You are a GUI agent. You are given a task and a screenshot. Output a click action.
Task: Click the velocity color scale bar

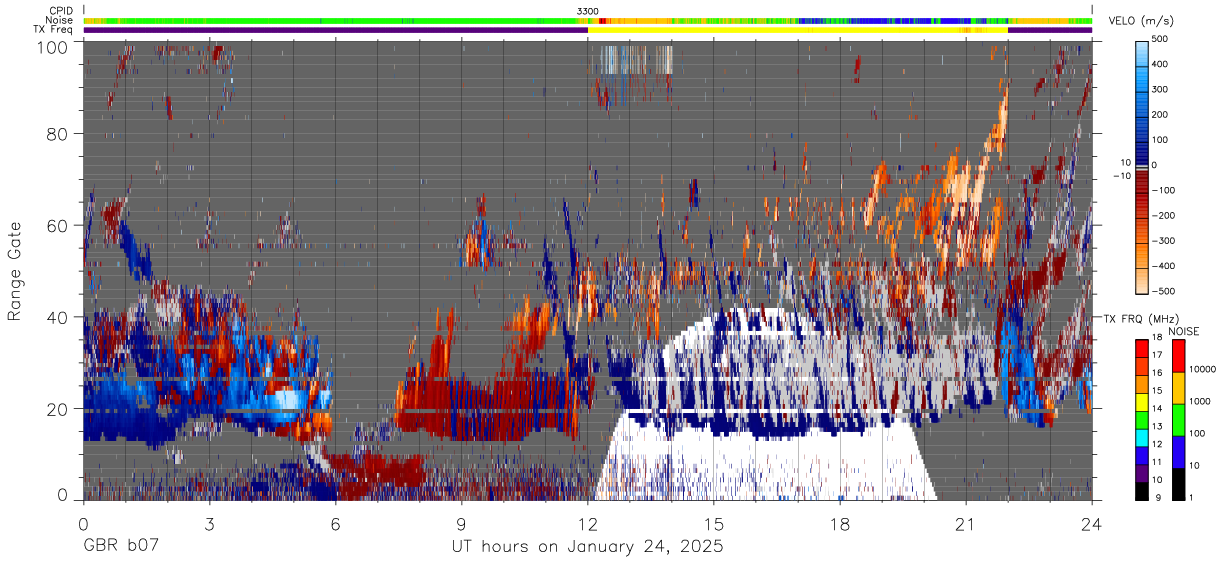(1144, 166)
